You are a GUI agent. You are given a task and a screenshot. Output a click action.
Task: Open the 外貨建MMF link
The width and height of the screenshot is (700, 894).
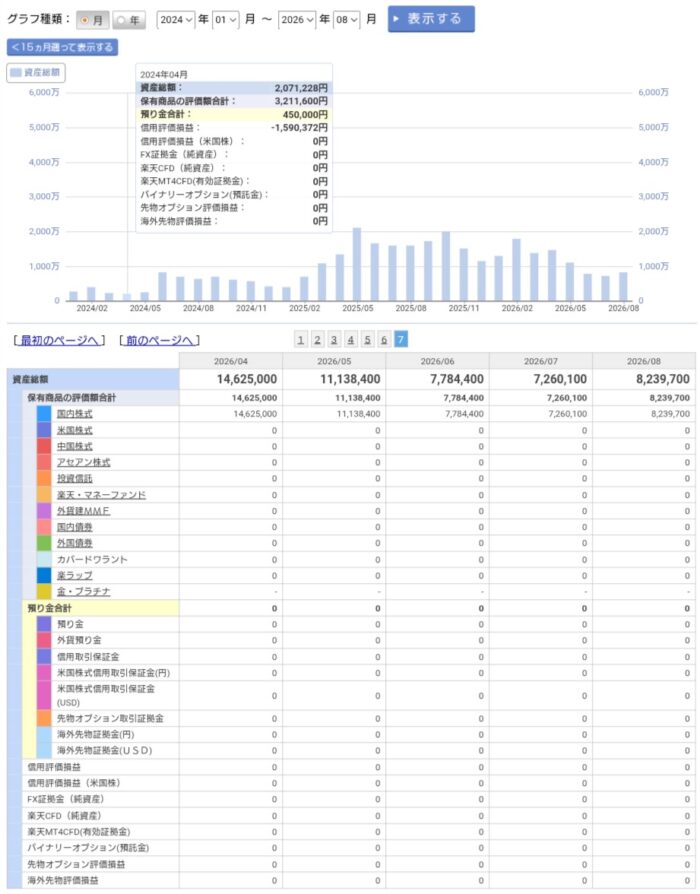(x=83, y=511)
